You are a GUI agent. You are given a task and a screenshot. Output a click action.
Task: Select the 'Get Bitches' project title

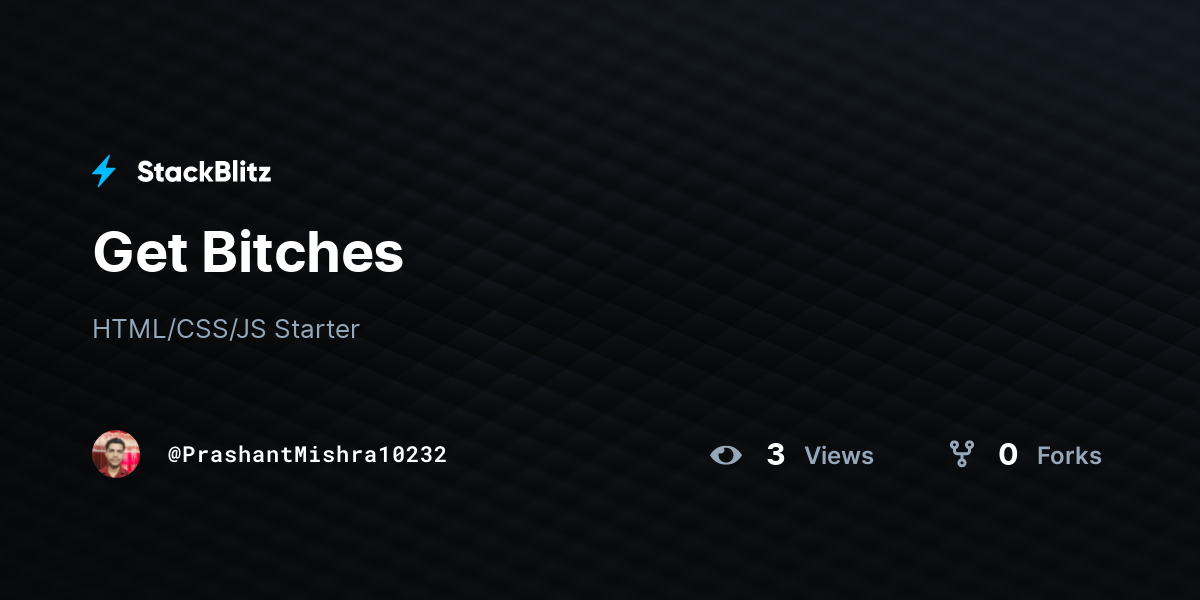tap(248, 252)
